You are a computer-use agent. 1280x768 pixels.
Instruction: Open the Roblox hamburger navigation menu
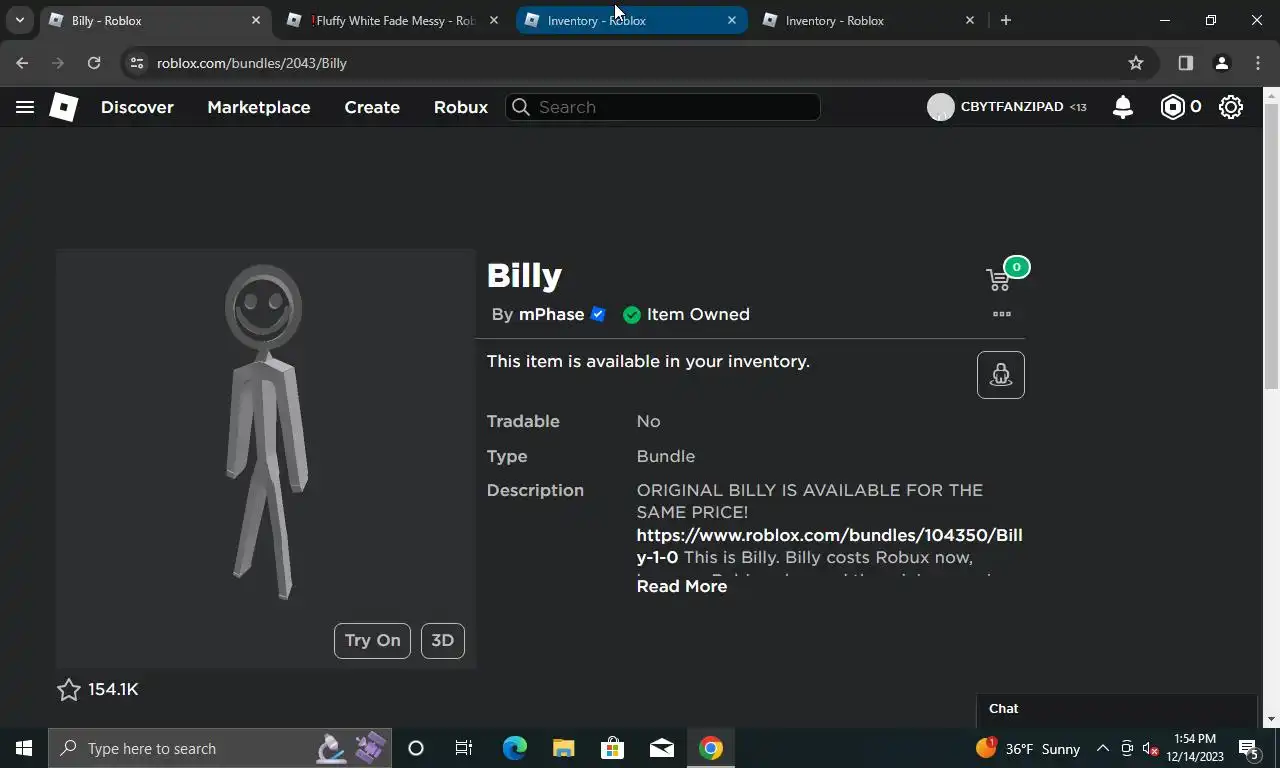click(25, 107)
